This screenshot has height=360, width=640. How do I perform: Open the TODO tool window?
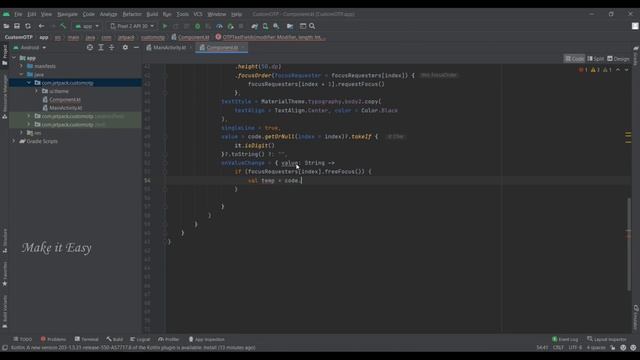click(22, 339)
